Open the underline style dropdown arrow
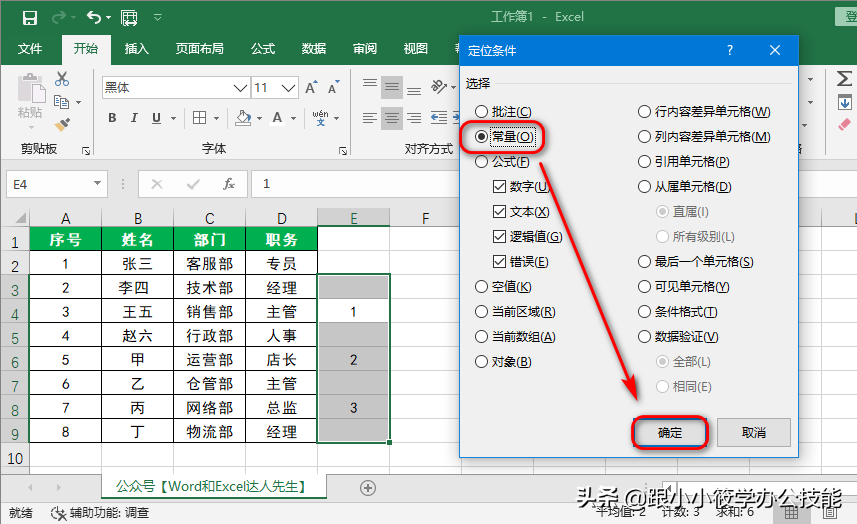 tap(173, 118)
